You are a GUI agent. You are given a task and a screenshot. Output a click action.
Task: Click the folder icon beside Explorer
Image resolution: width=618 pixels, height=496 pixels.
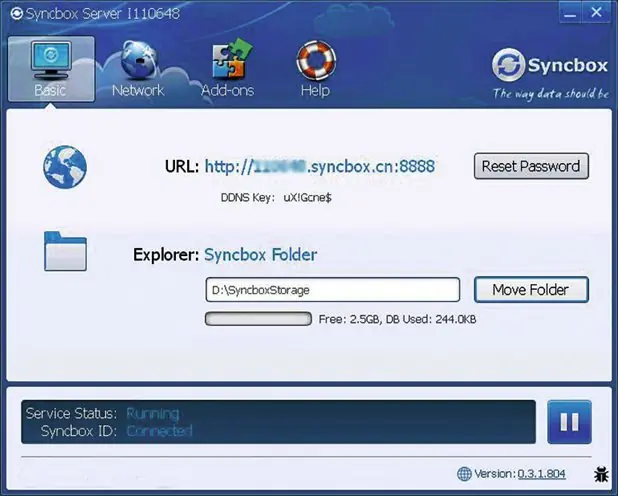65,251
